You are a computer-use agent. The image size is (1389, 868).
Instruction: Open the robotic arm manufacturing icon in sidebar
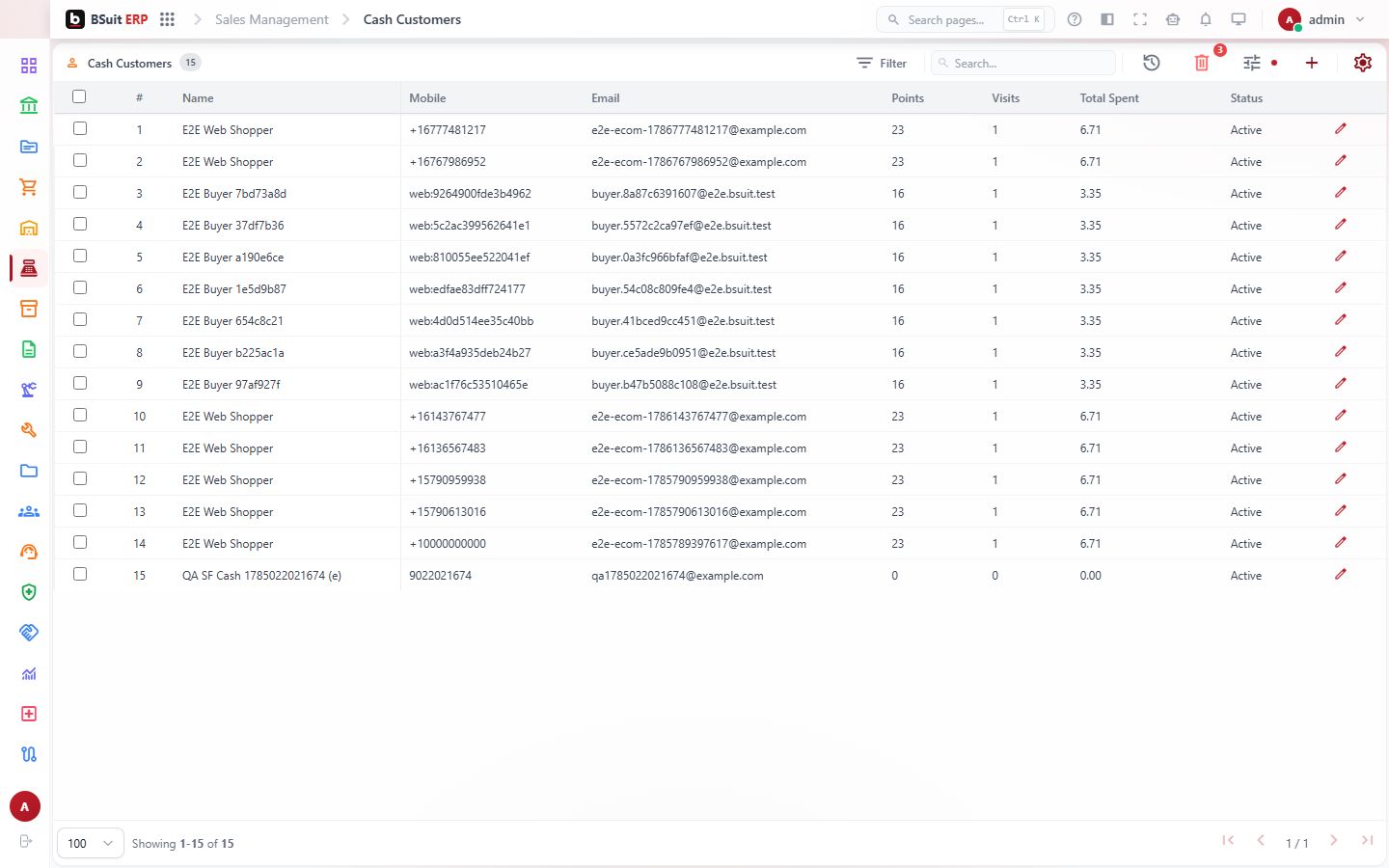point(29,390)
